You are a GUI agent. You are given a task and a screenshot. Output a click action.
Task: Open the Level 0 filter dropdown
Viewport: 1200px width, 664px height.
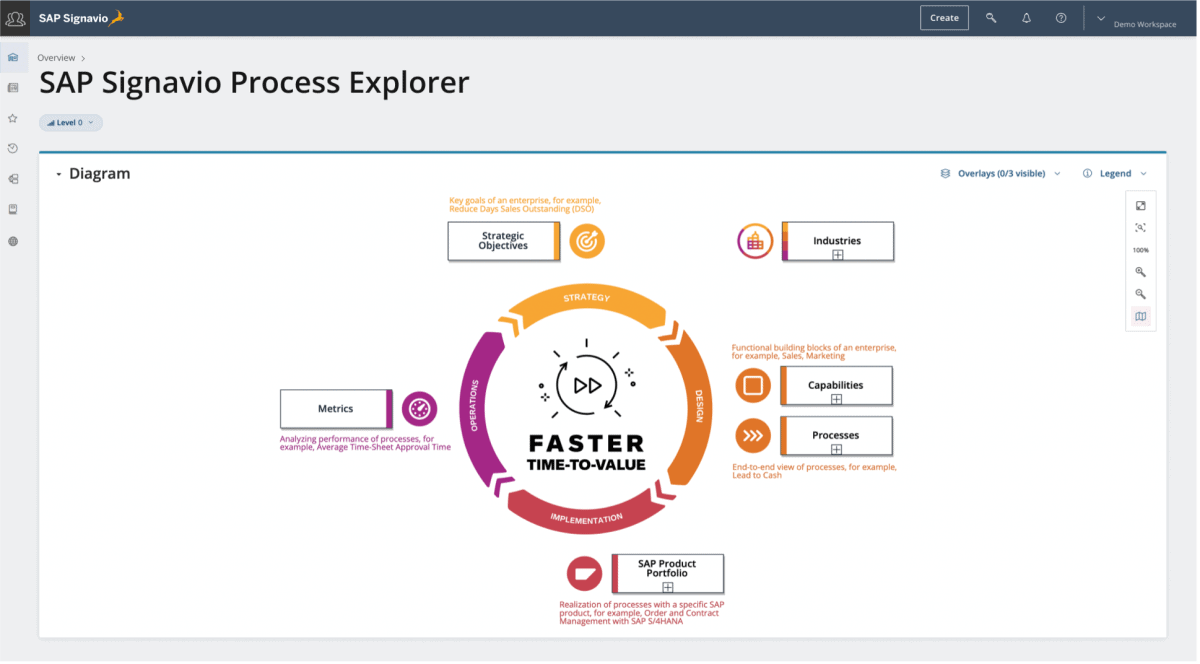point(70,121)
